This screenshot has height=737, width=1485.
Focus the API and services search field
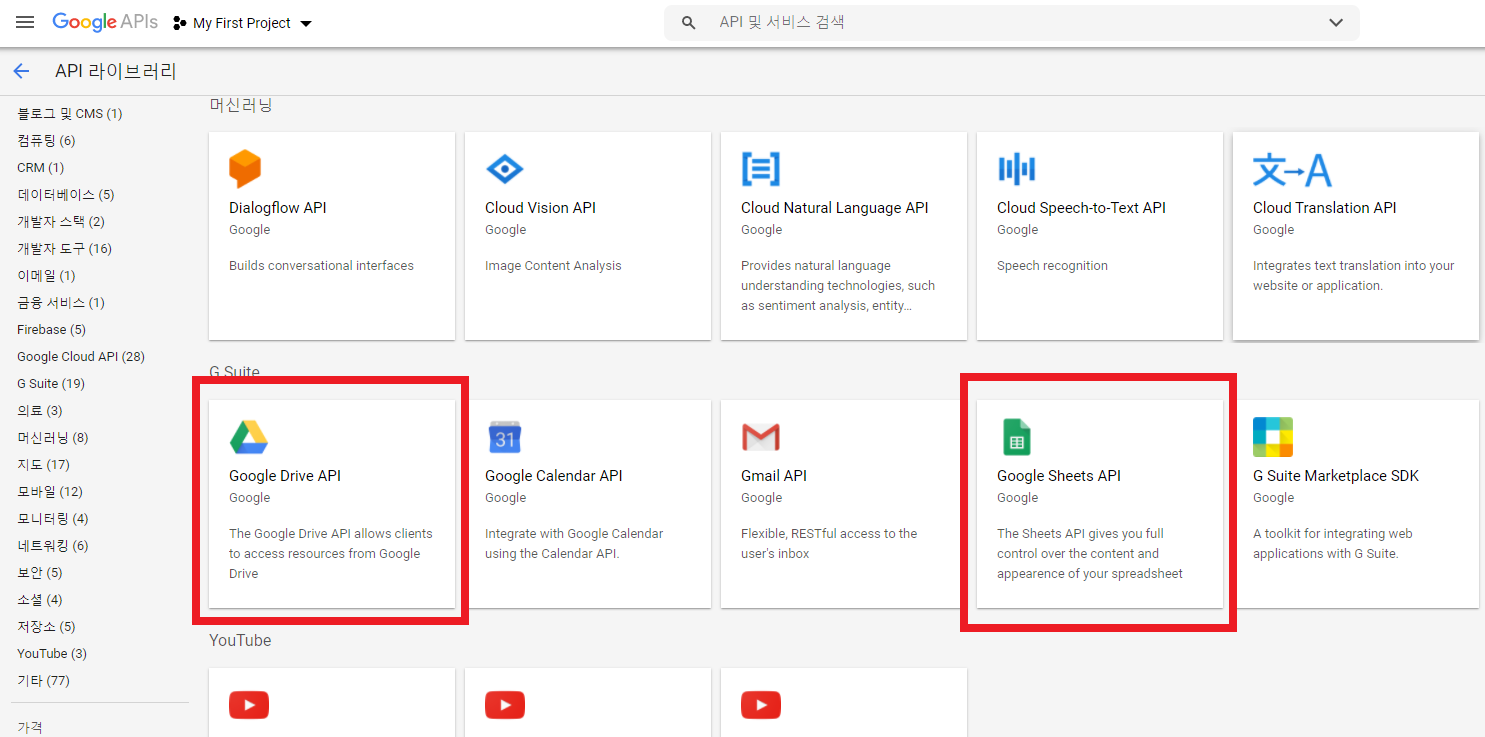click(1011, 22)
